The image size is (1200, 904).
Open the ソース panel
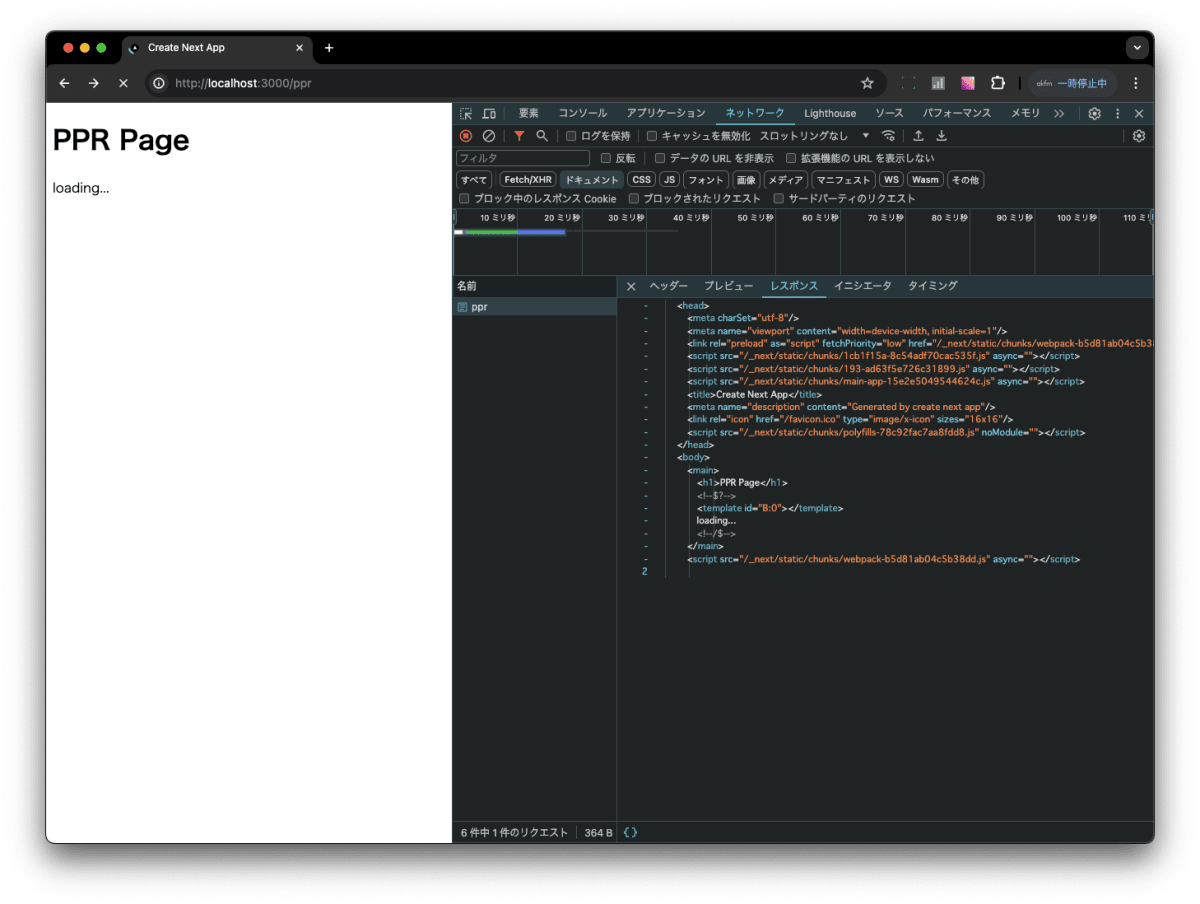(889, 114)
